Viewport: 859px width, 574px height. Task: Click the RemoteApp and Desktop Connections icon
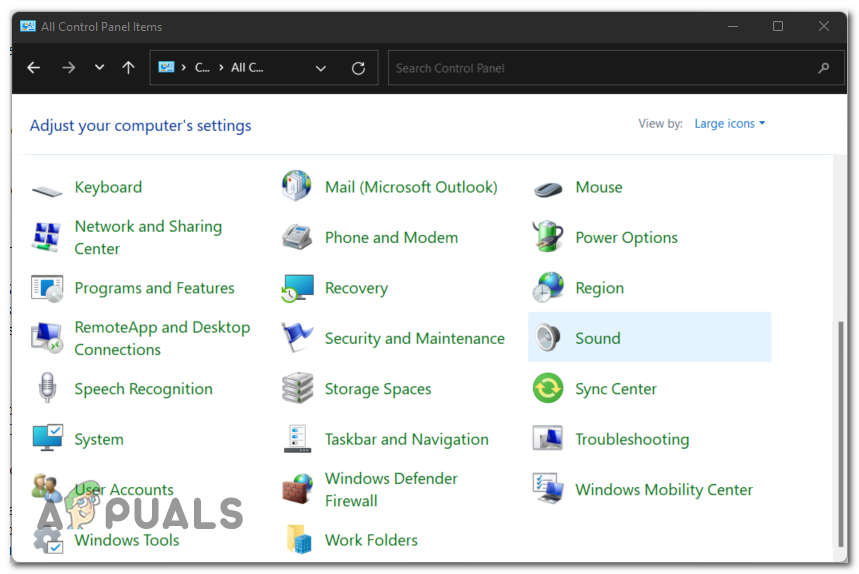[x=47, y=338]
